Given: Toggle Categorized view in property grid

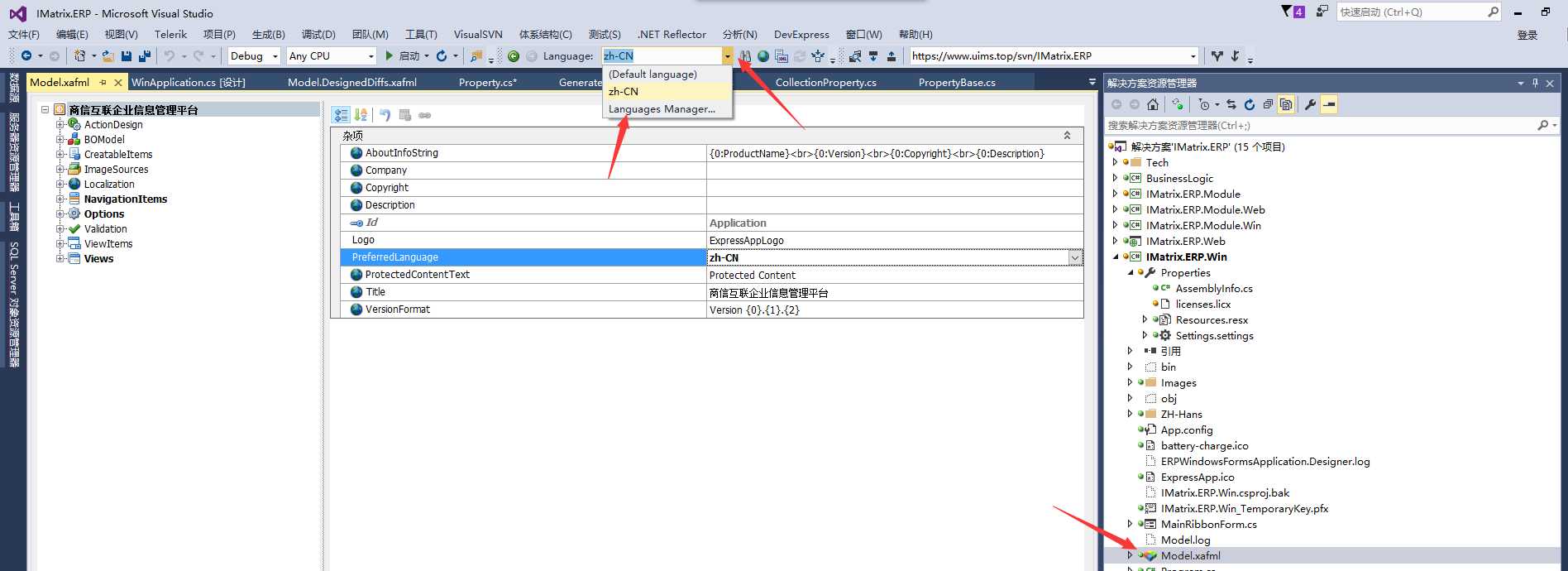Looking at the screenshot, I should click(341, 115).
